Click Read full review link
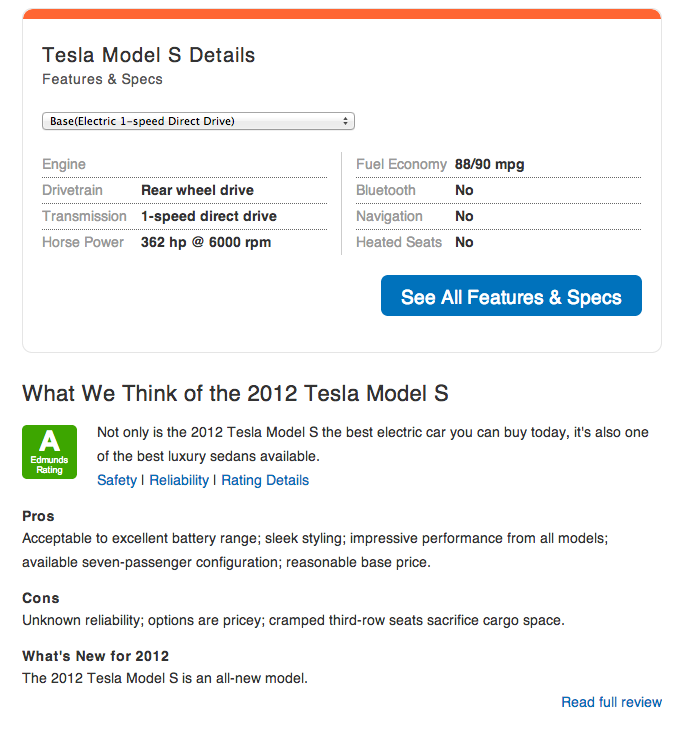 [611, 702]
